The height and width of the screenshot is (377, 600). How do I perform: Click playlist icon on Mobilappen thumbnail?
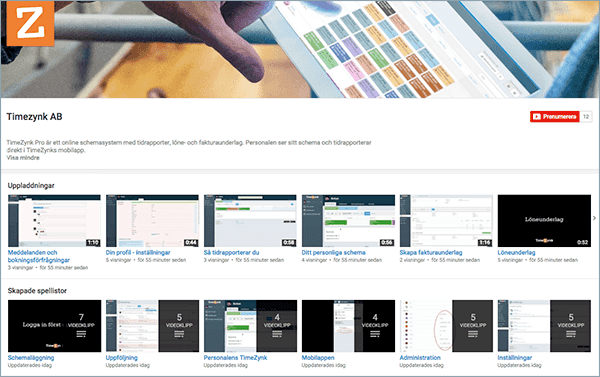(375, 334)
